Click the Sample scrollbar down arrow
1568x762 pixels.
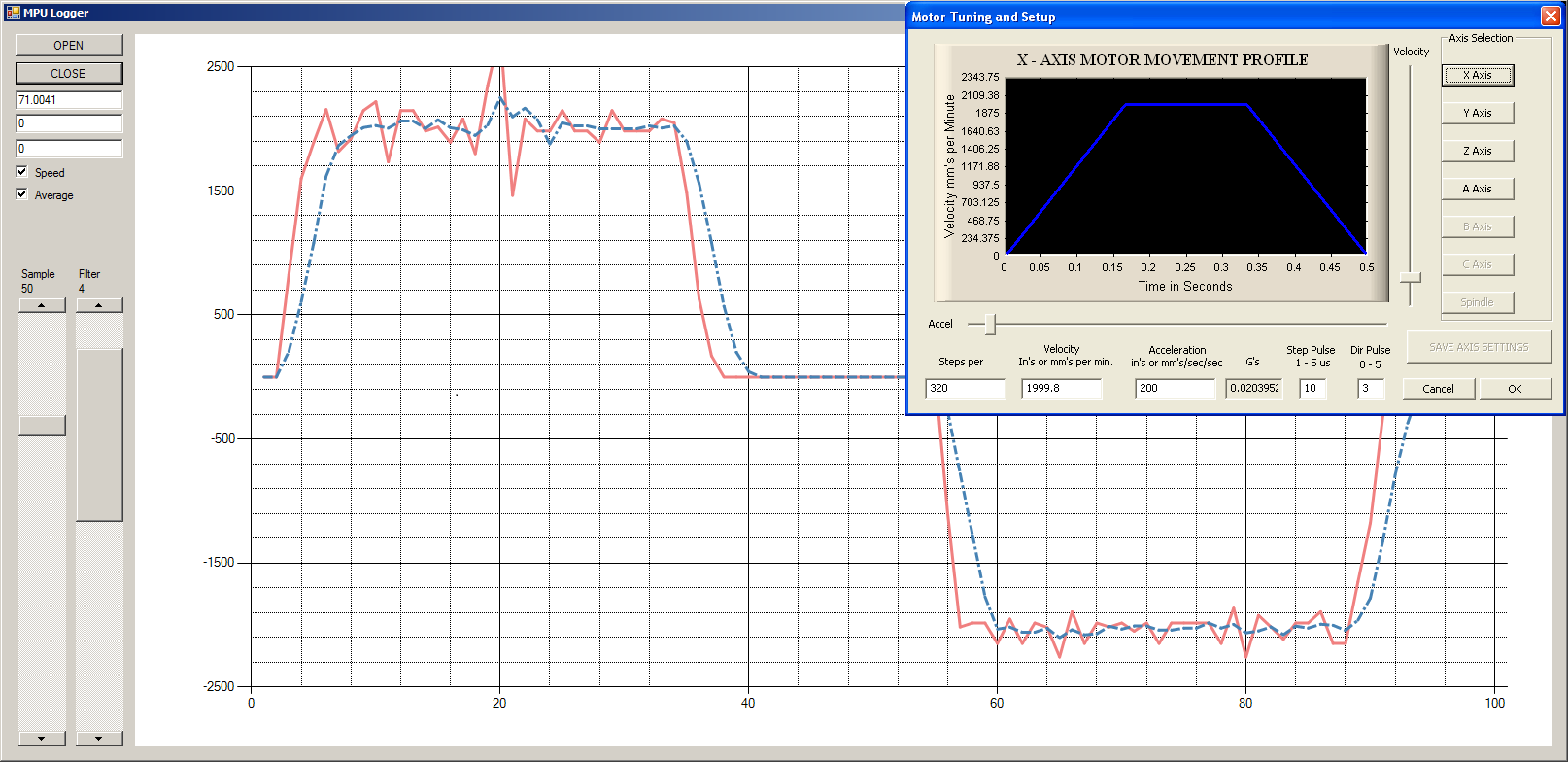(42, 739)
